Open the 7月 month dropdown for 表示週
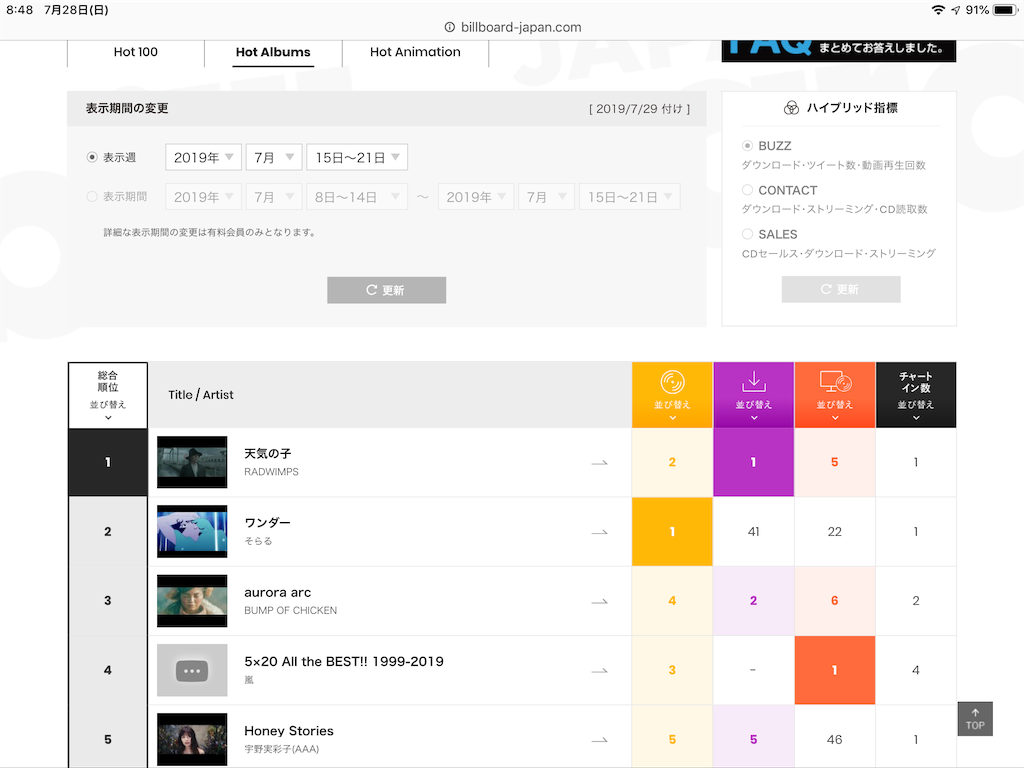Viewport: 1024px width, 768px height. 274,157
